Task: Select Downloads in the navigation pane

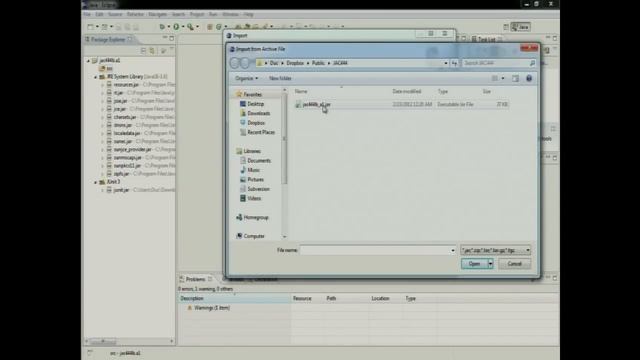Action: click(258, 113)
